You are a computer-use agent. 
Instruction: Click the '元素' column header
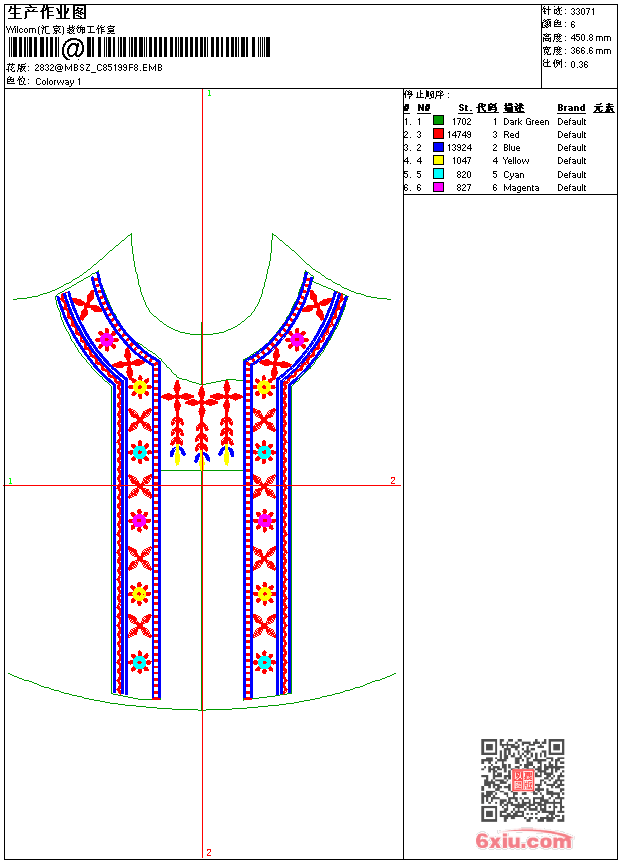604,108
